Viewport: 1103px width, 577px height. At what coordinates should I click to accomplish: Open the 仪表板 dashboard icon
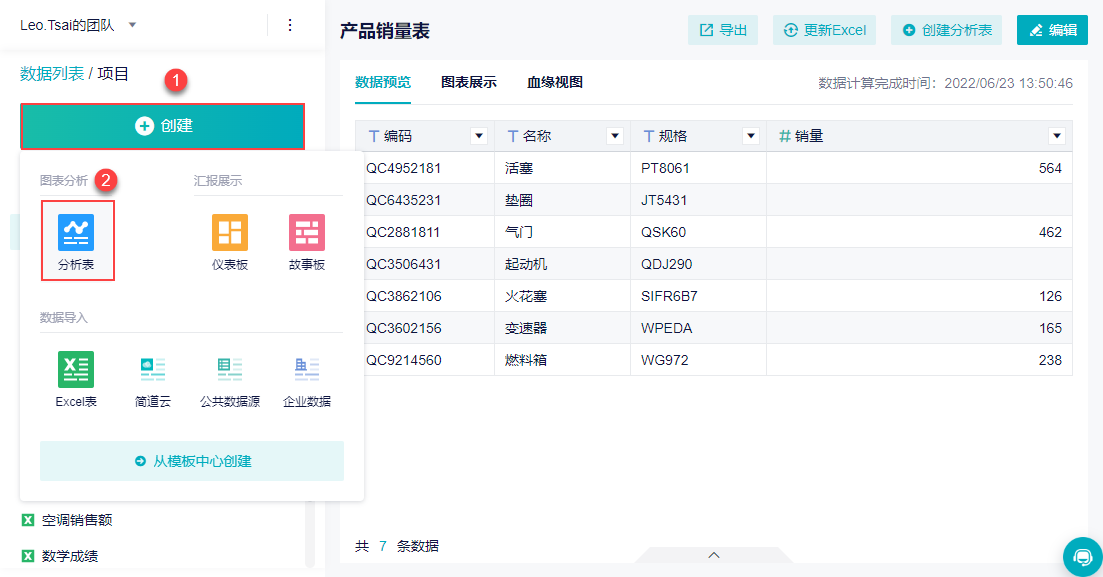pos(230,233)
